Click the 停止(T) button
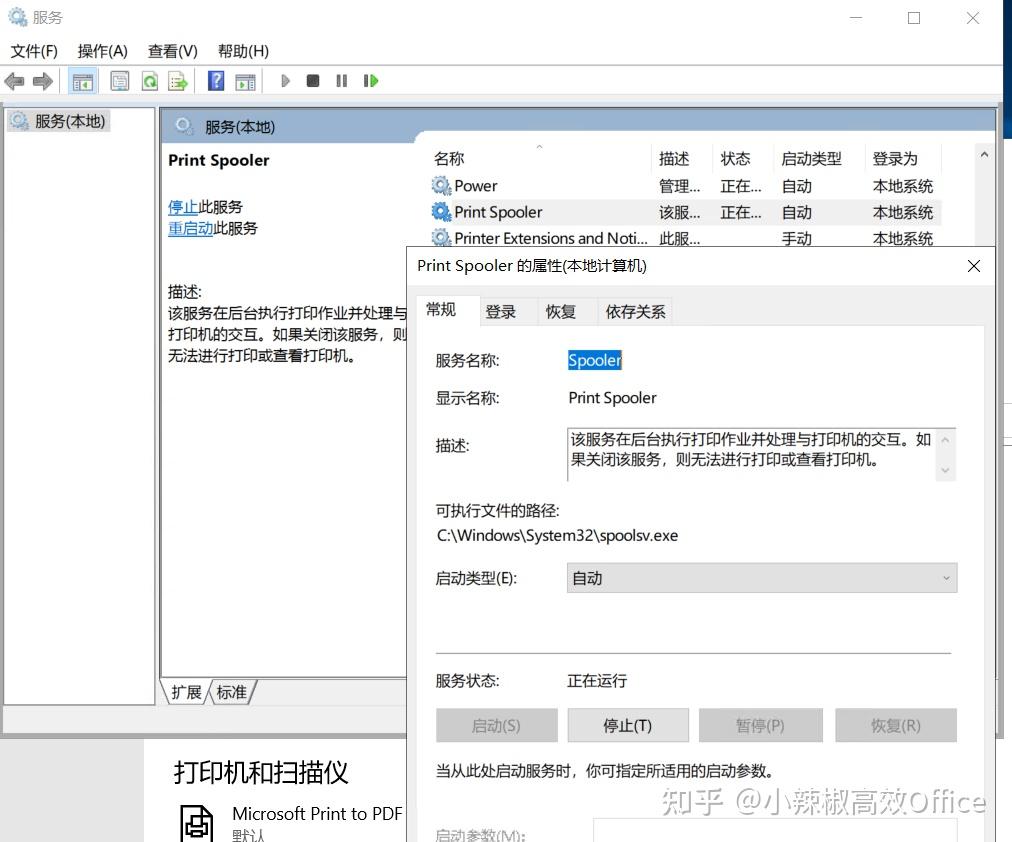The width and height of the screenshot is (1012, 842). [x=628, y=725]
